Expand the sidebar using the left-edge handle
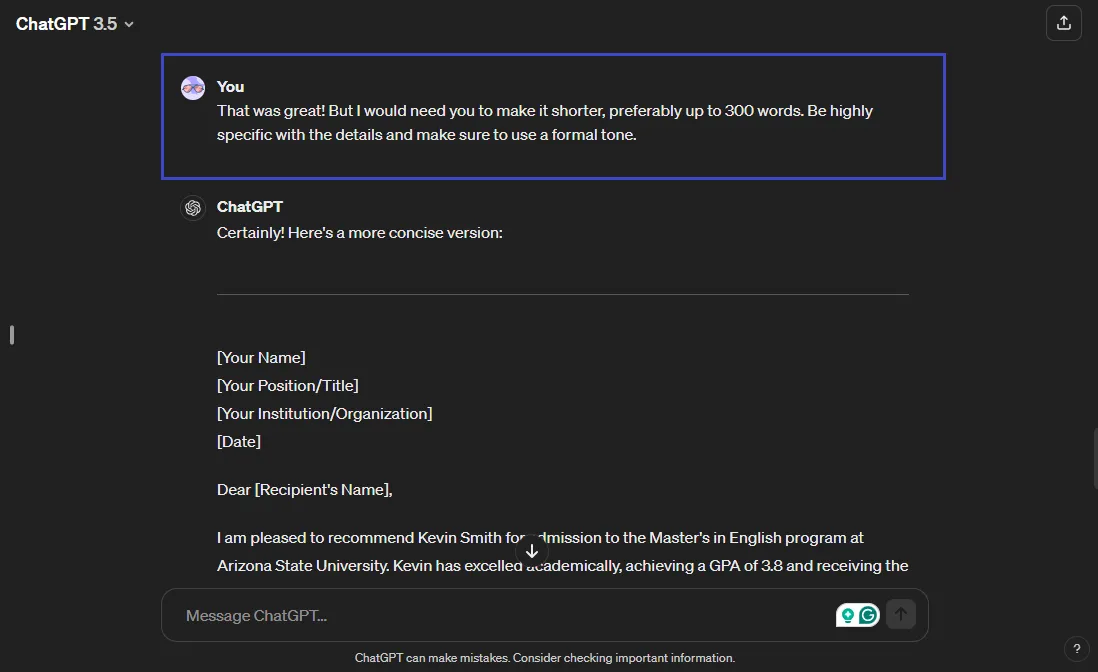 coord(10,334)
